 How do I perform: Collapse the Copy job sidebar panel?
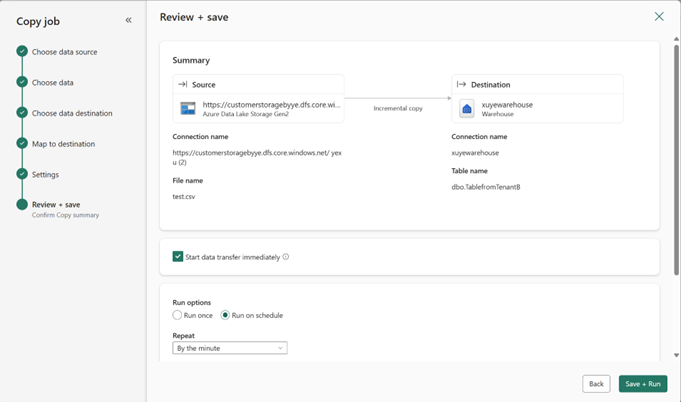[x=128, y=20]
